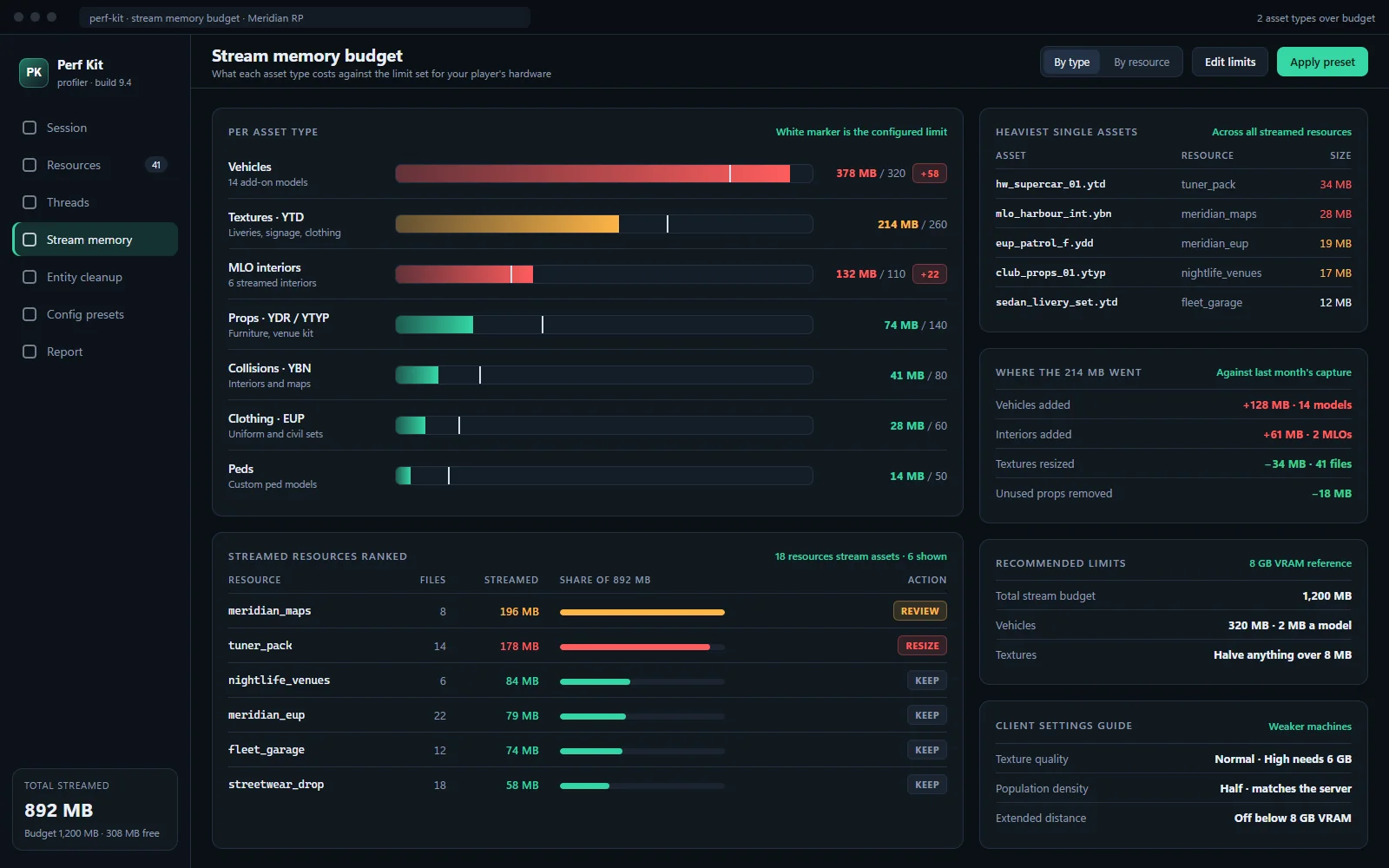Click the Apply preset button
This screenshot has width=1389, height=868.
coord(1322,62)
